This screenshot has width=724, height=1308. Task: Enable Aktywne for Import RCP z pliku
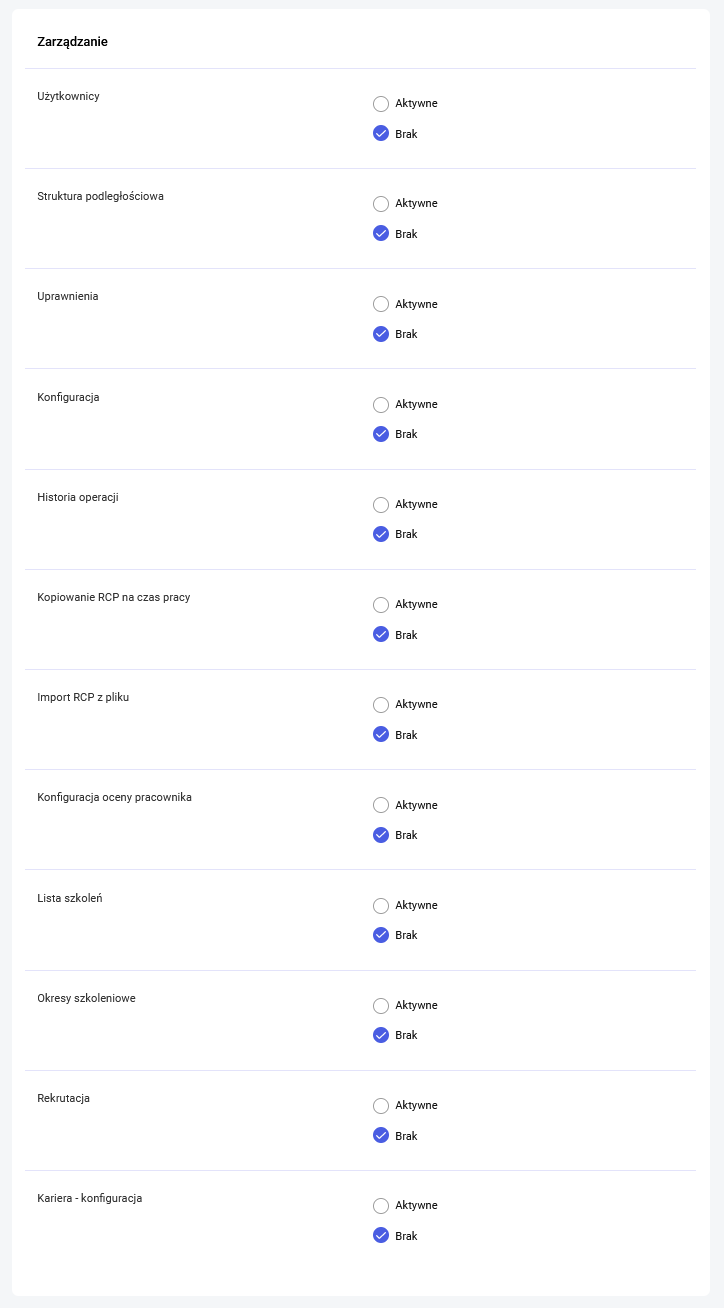pos(381,705)
